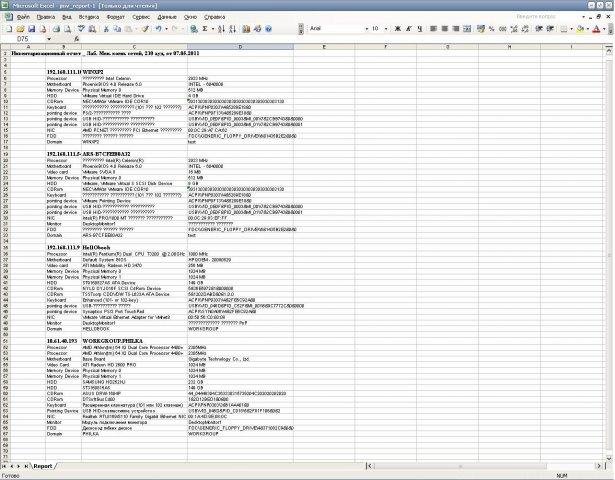Click Increase Indent icon
This screenshot has height=480, width=615.
[x=550, y=29]
